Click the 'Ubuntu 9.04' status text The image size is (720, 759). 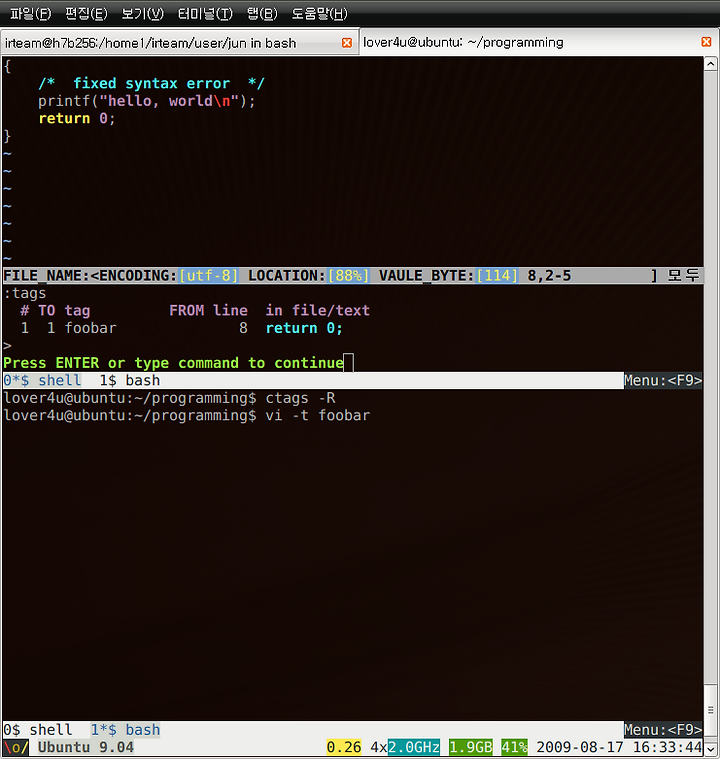tap(86, 747)
